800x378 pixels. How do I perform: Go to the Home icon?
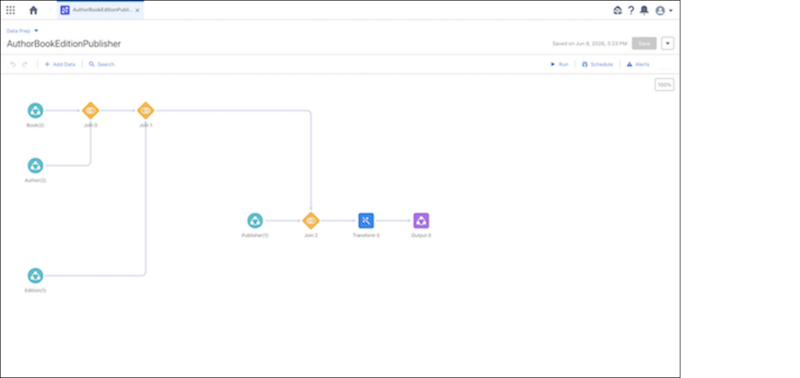pyautogui.click(x=34, y=10)
